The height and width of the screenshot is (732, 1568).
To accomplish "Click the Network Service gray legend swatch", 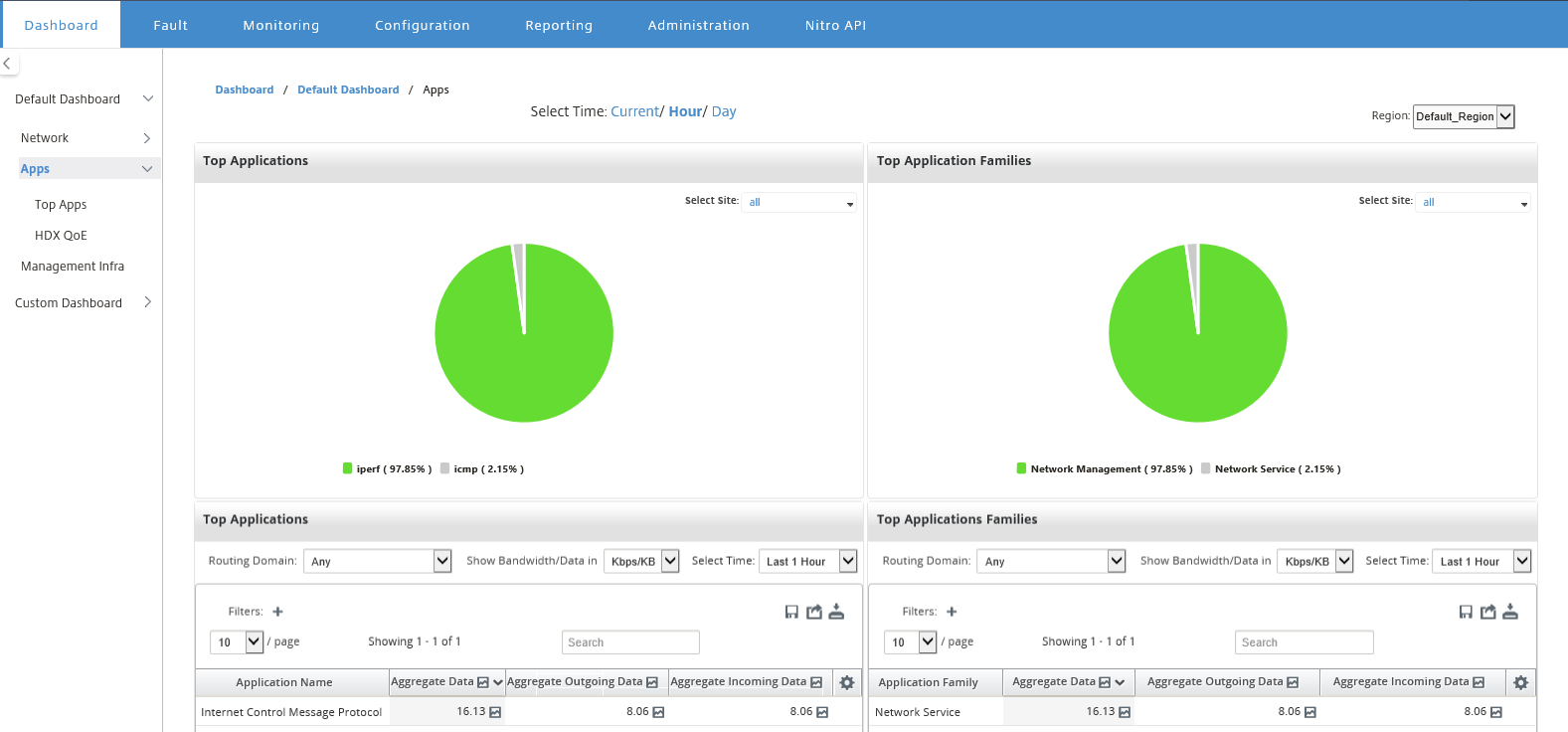I will [x=1206, y=468].
